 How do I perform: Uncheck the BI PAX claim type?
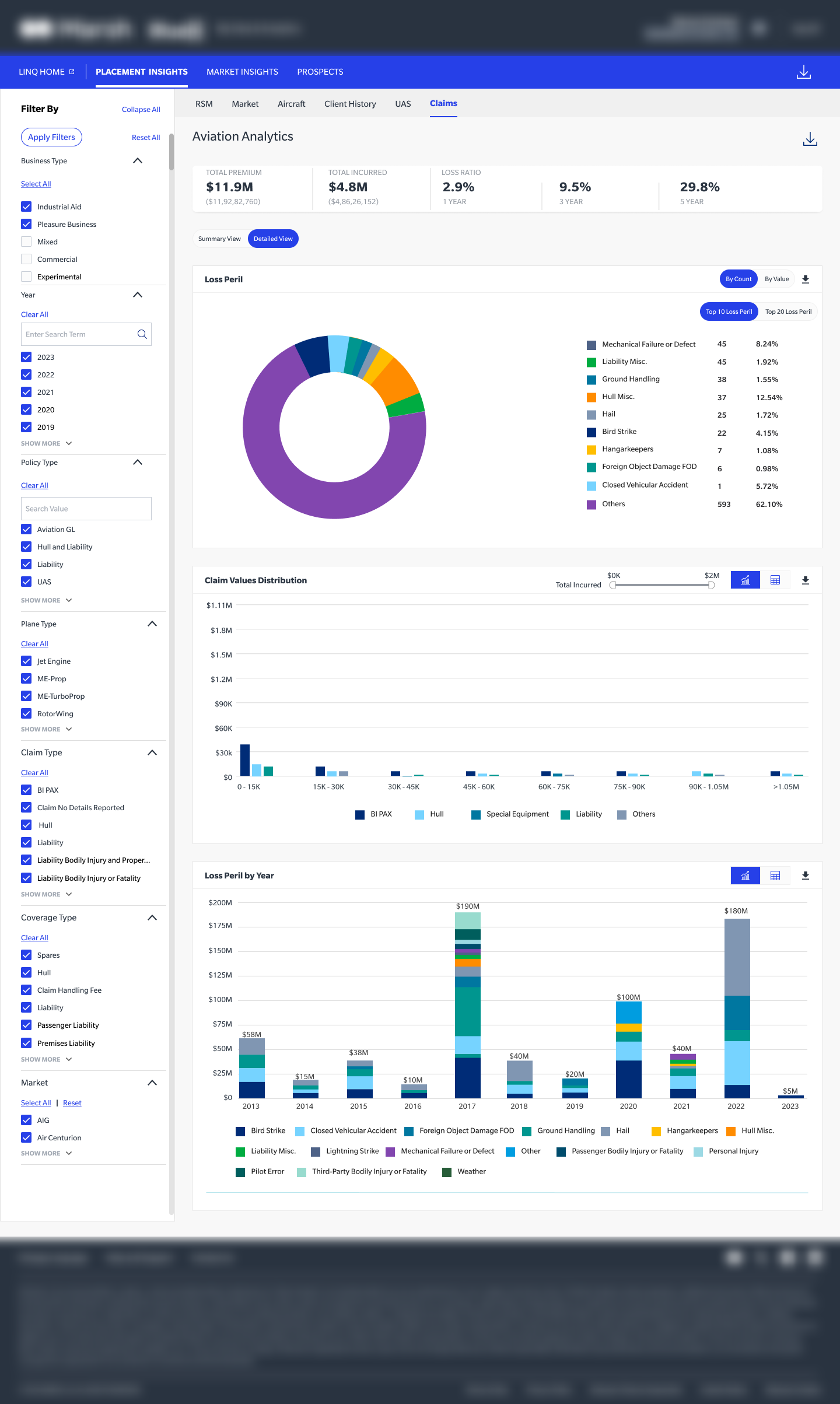pyautogui.click(x=26, y=790)
